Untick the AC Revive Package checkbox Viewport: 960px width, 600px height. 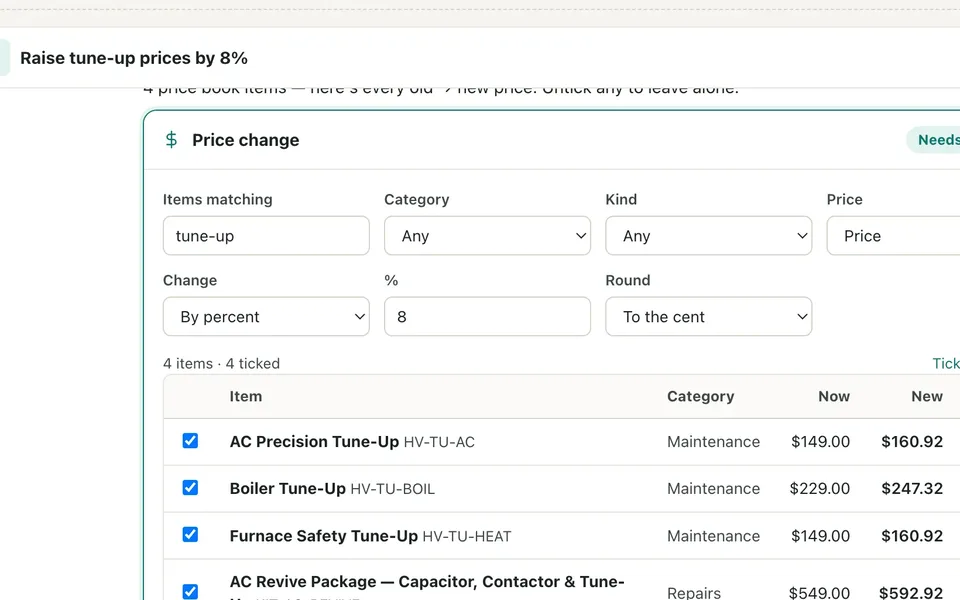[x=190, y=591]
